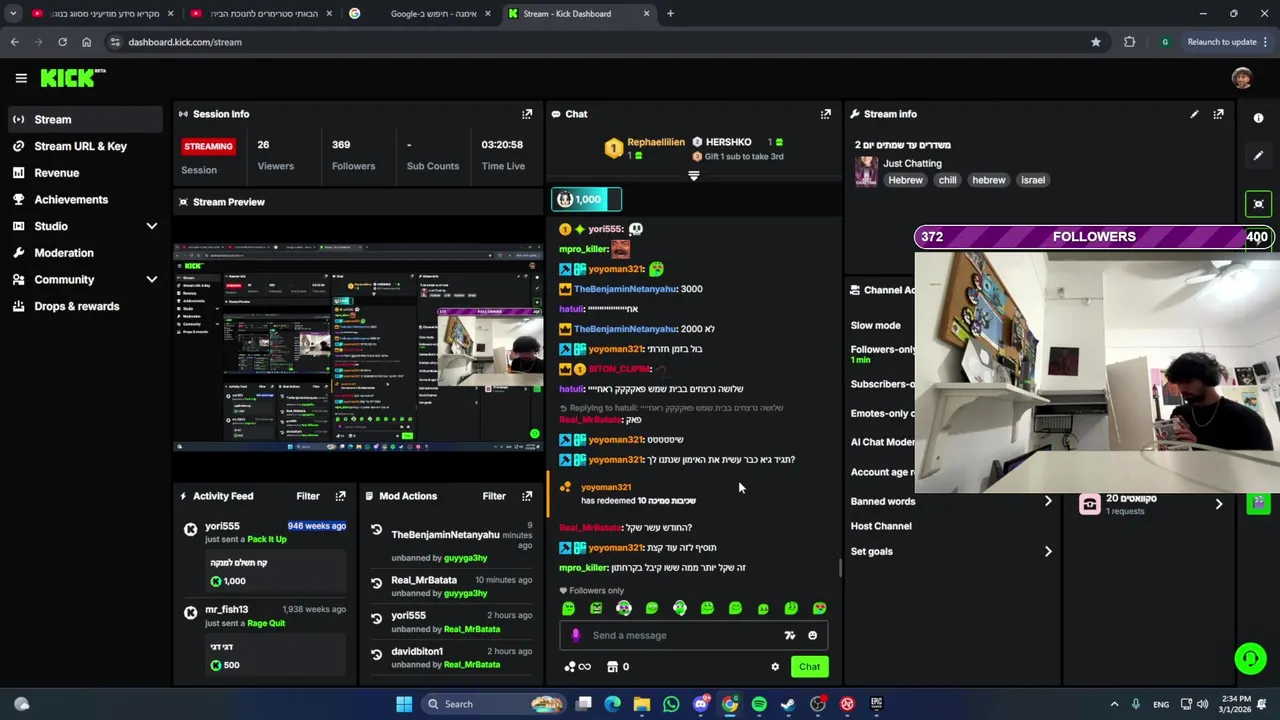
Task: Click the Kick logo
Action: [72, 78]
